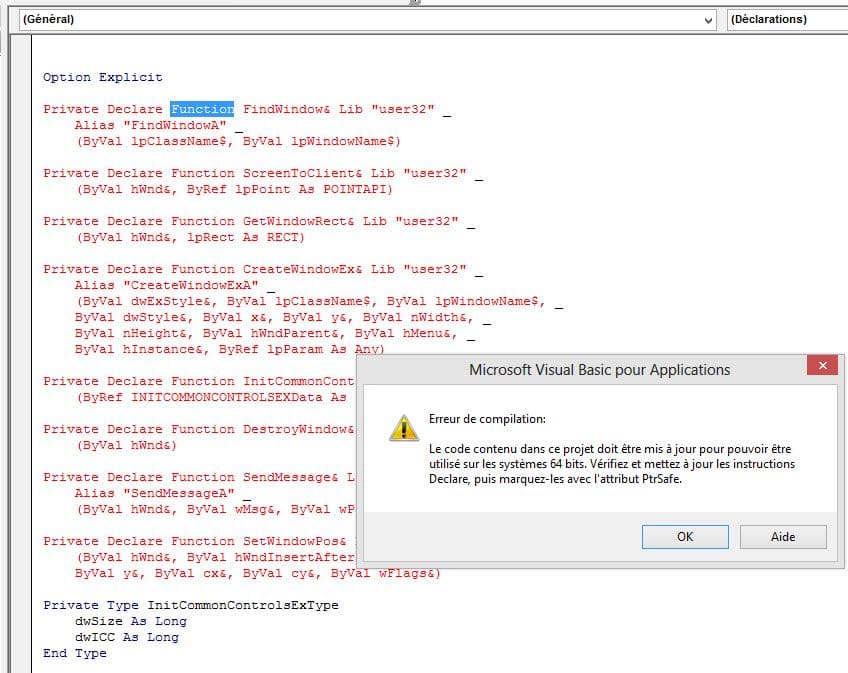
Task: Click the code editor margin indicator bar
Action: click(21, 354)
